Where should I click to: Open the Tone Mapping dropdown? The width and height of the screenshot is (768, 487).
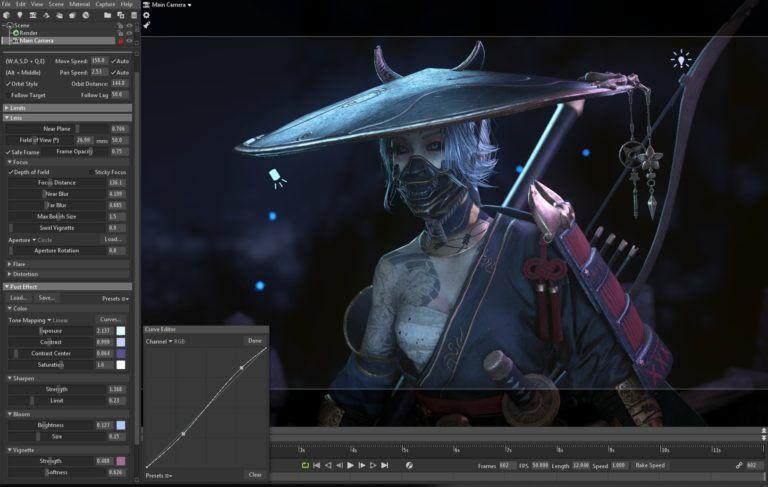38,320
